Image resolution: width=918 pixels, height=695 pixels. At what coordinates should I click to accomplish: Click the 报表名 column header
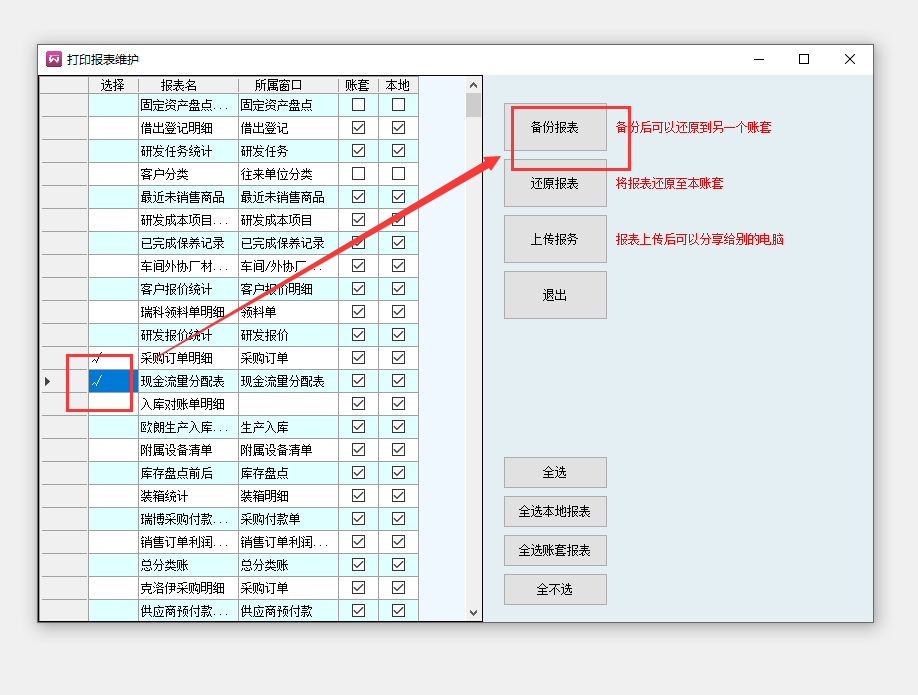click(188, 85)
